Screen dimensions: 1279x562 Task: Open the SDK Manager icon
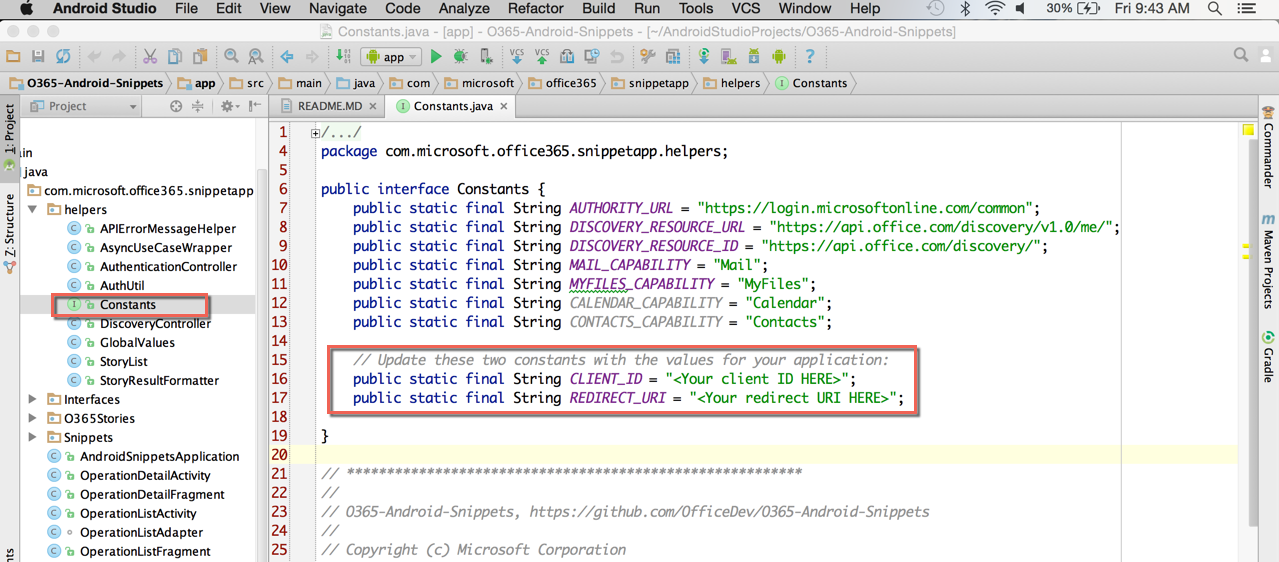pos(754,57)
